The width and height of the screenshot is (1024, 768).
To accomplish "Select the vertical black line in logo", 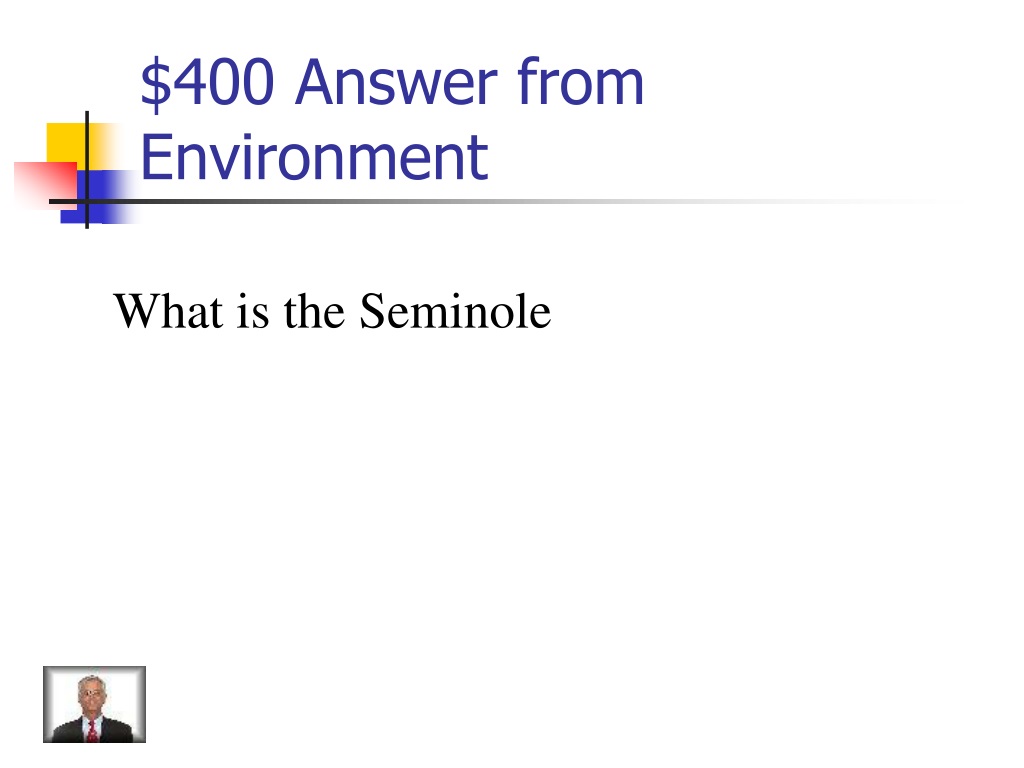I will pos(87,170).
